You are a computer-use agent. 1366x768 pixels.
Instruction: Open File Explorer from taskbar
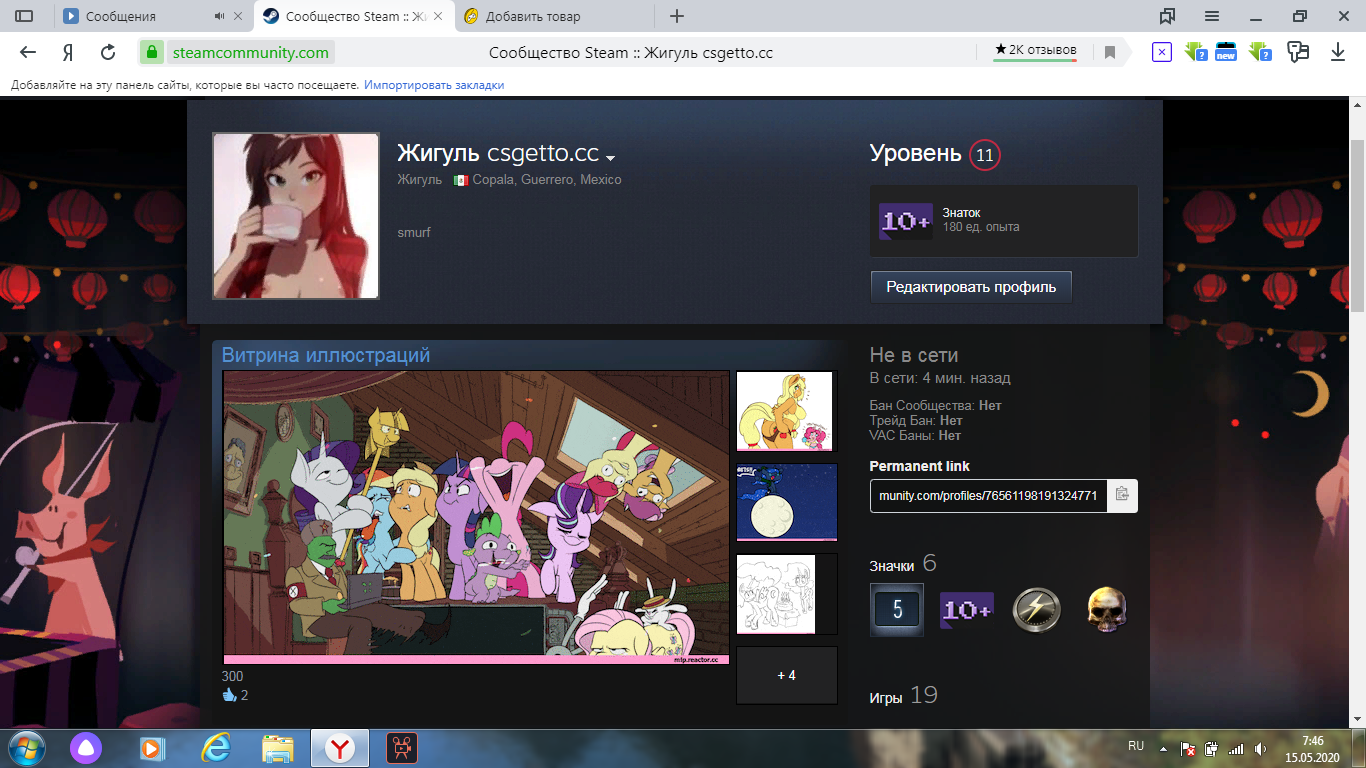coord(278,748)
